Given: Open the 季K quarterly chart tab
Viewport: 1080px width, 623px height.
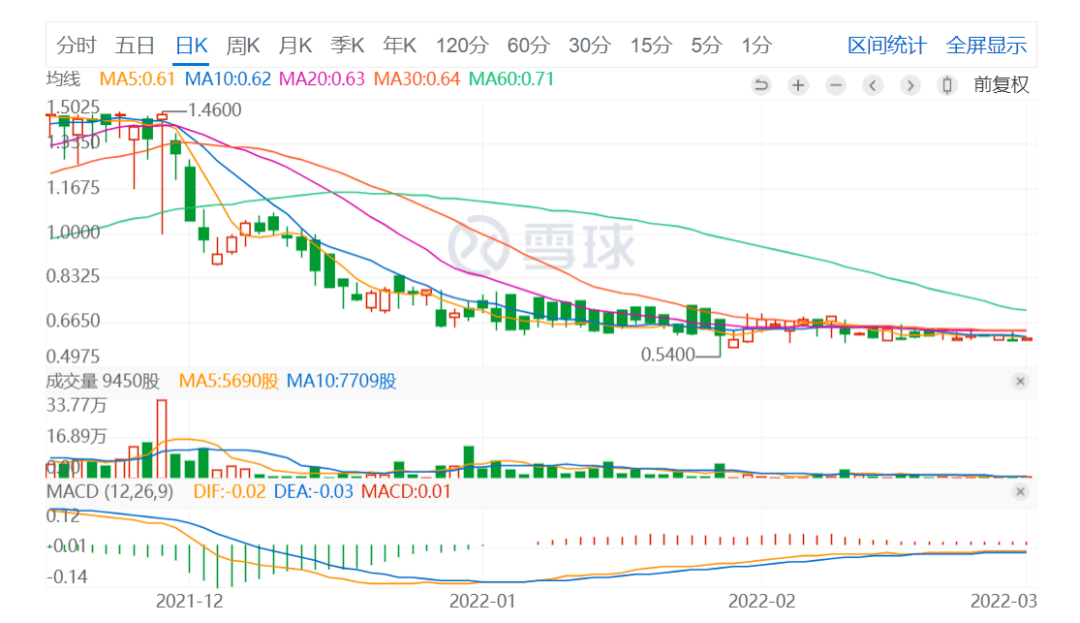Looking at the screenshot, I should (x=348, y=45).
